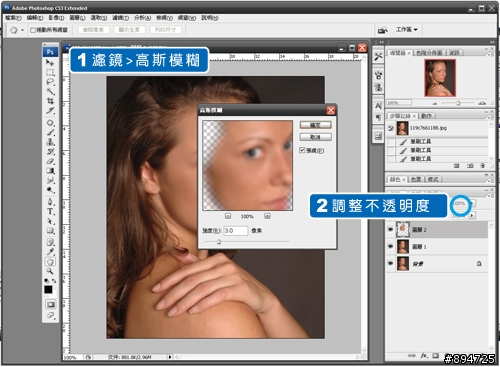Toggle the 捲動所有視窗 checkbox

[33, 30]
